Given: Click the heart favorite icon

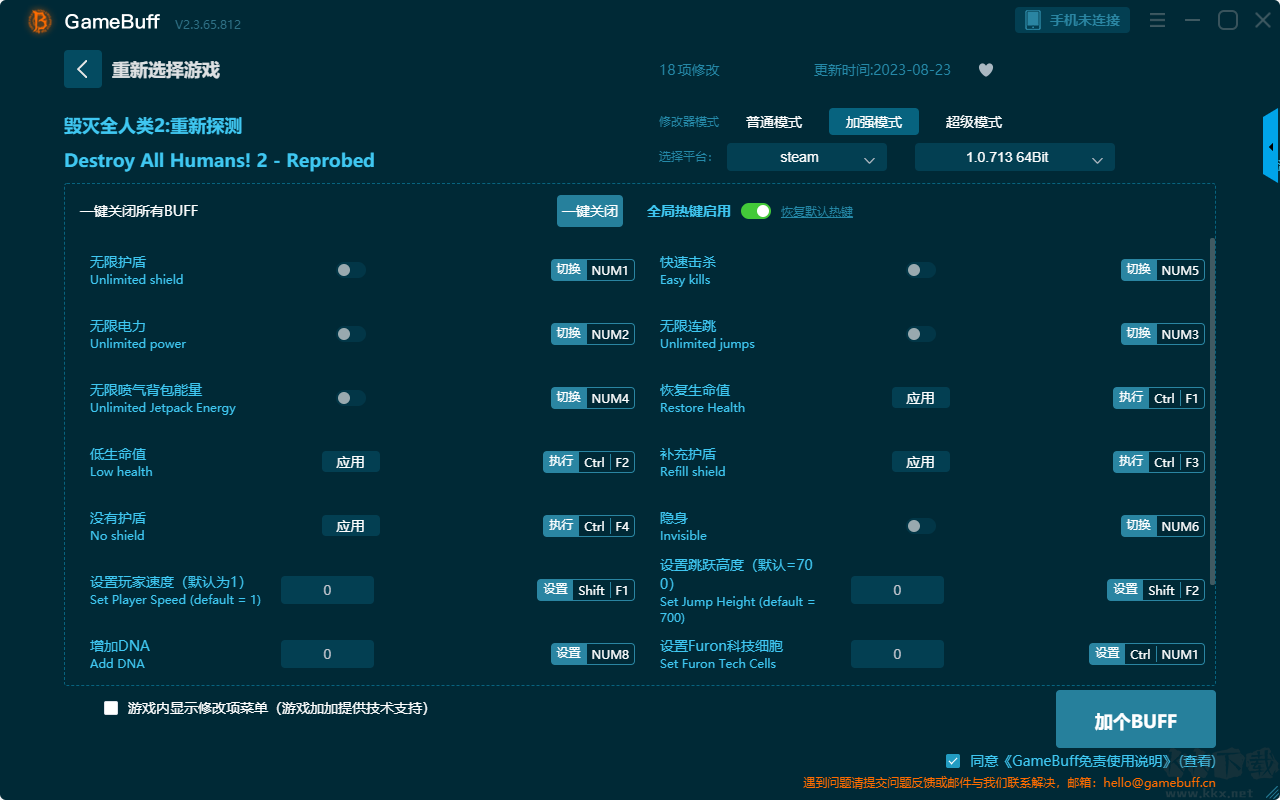Looking at the screenshot, I should pyautogui.click(x=986, y=70).
